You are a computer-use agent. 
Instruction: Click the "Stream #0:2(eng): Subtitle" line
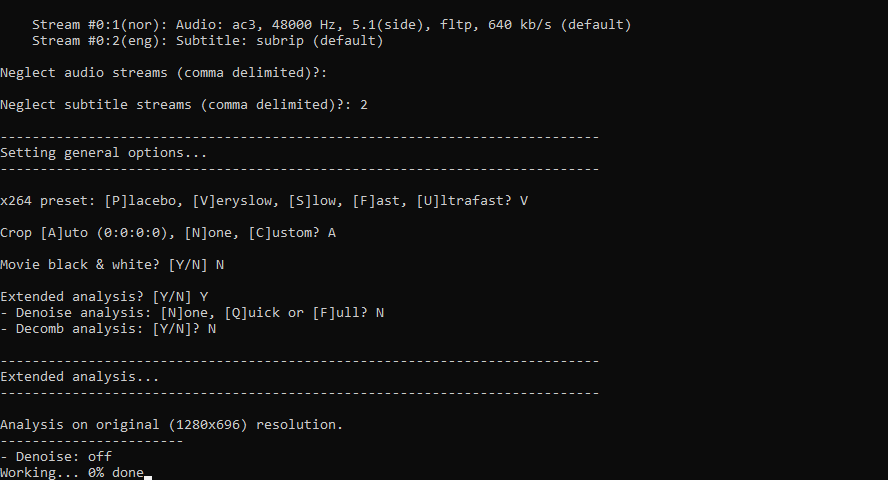207,41
